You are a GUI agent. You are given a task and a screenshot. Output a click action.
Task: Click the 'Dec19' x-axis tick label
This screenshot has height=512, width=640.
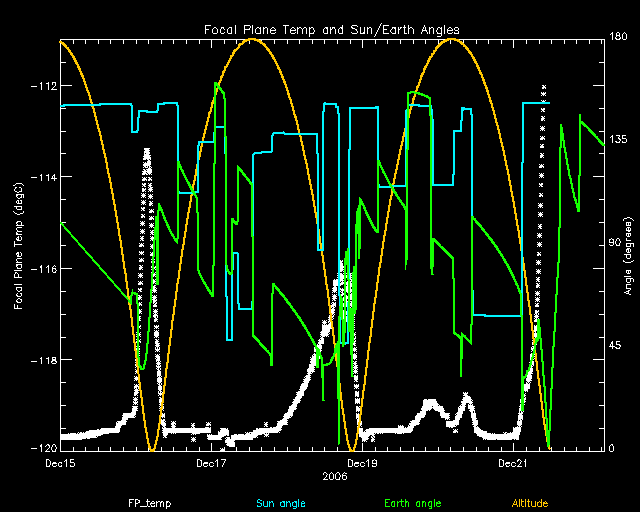(x=361, y=463)
